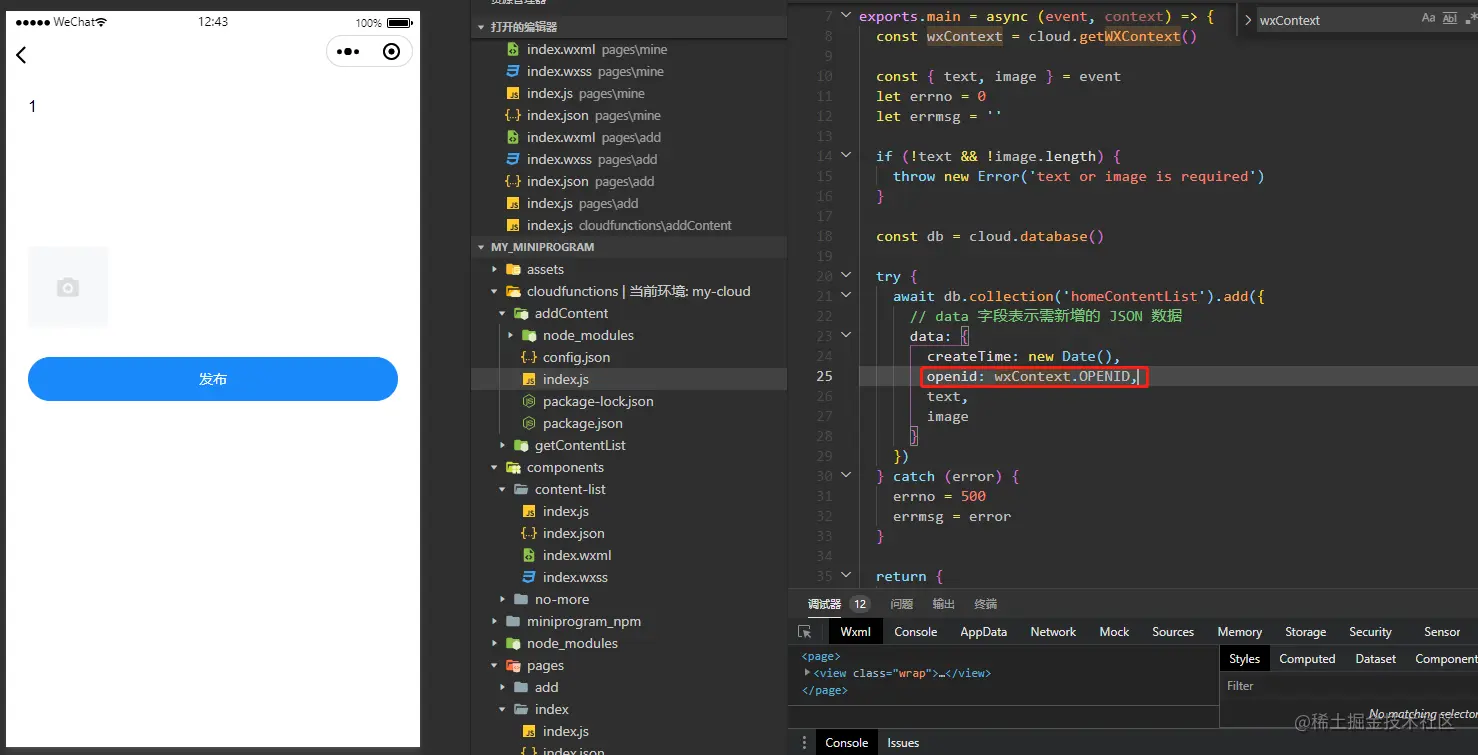Expand the assets folder arrow
This screenshot has height=755, width=1478.
494,269
